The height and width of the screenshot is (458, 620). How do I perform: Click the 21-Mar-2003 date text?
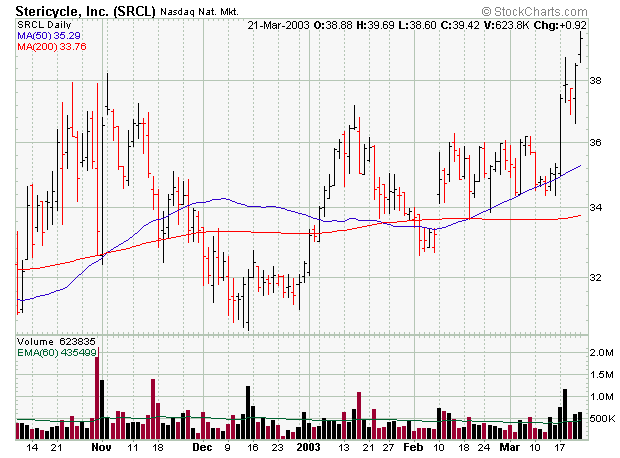pos(278,25)
